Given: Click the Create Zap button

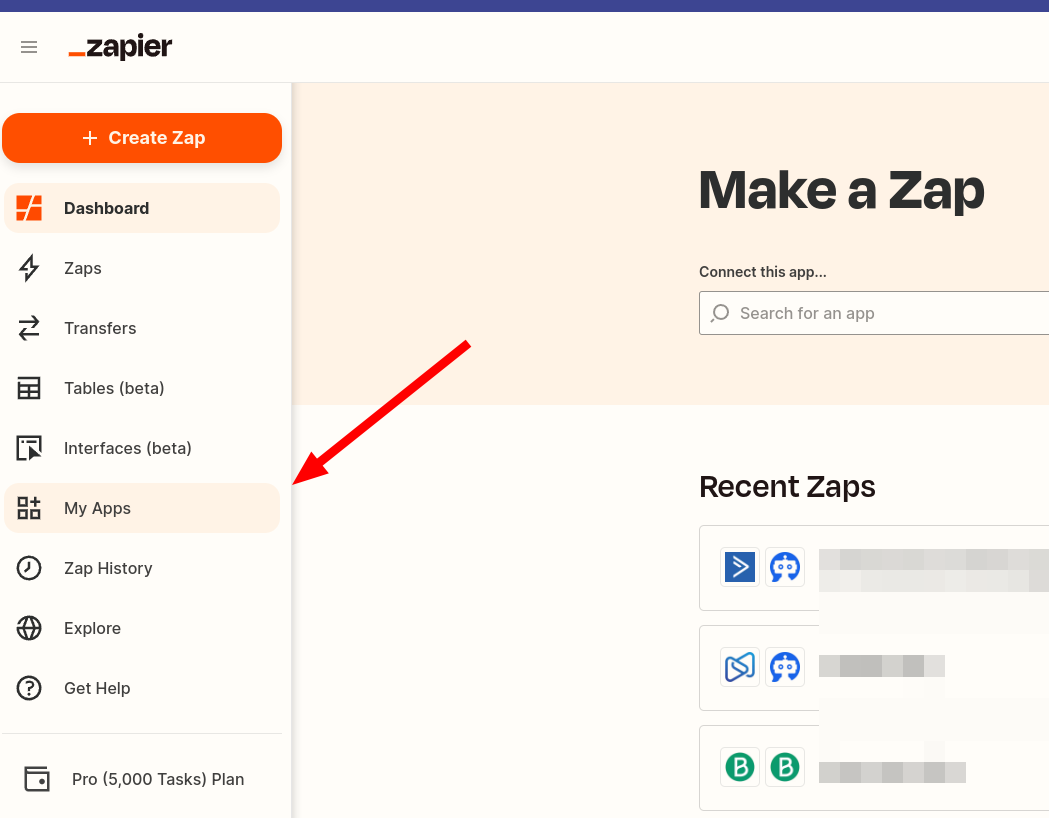Looking at the screenshot, I should [142, 138].
